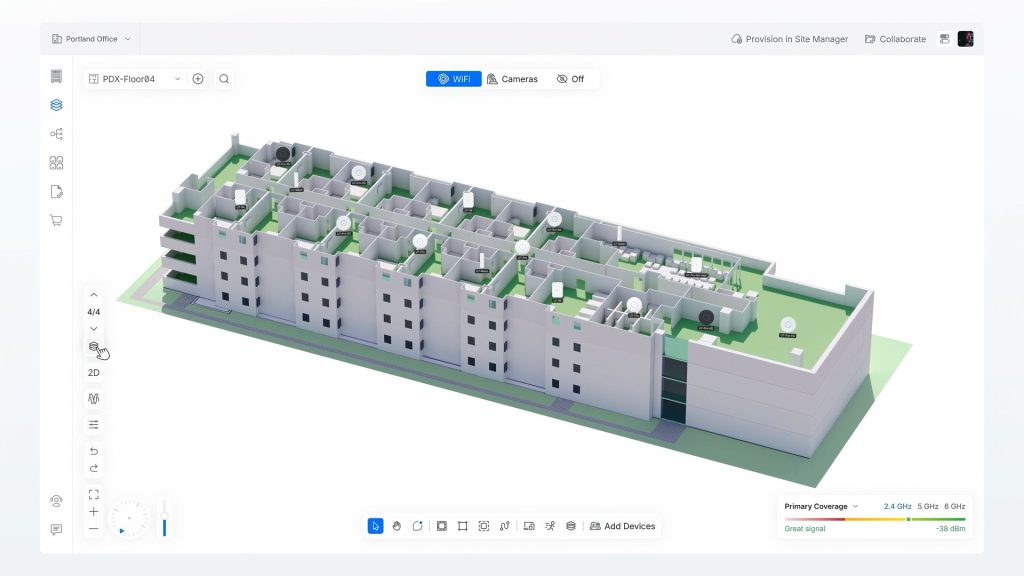Click the Add Devices button

tap(622, 526)
